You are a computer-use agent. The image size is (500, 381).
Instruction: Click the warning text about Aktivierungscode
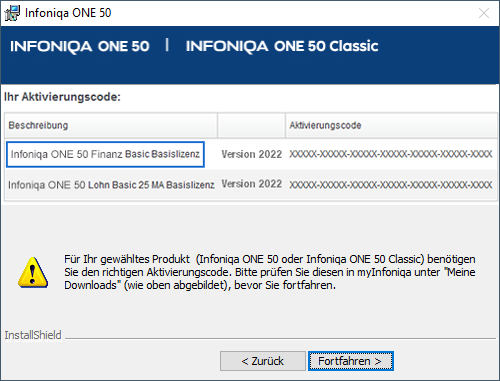(270, 272)
